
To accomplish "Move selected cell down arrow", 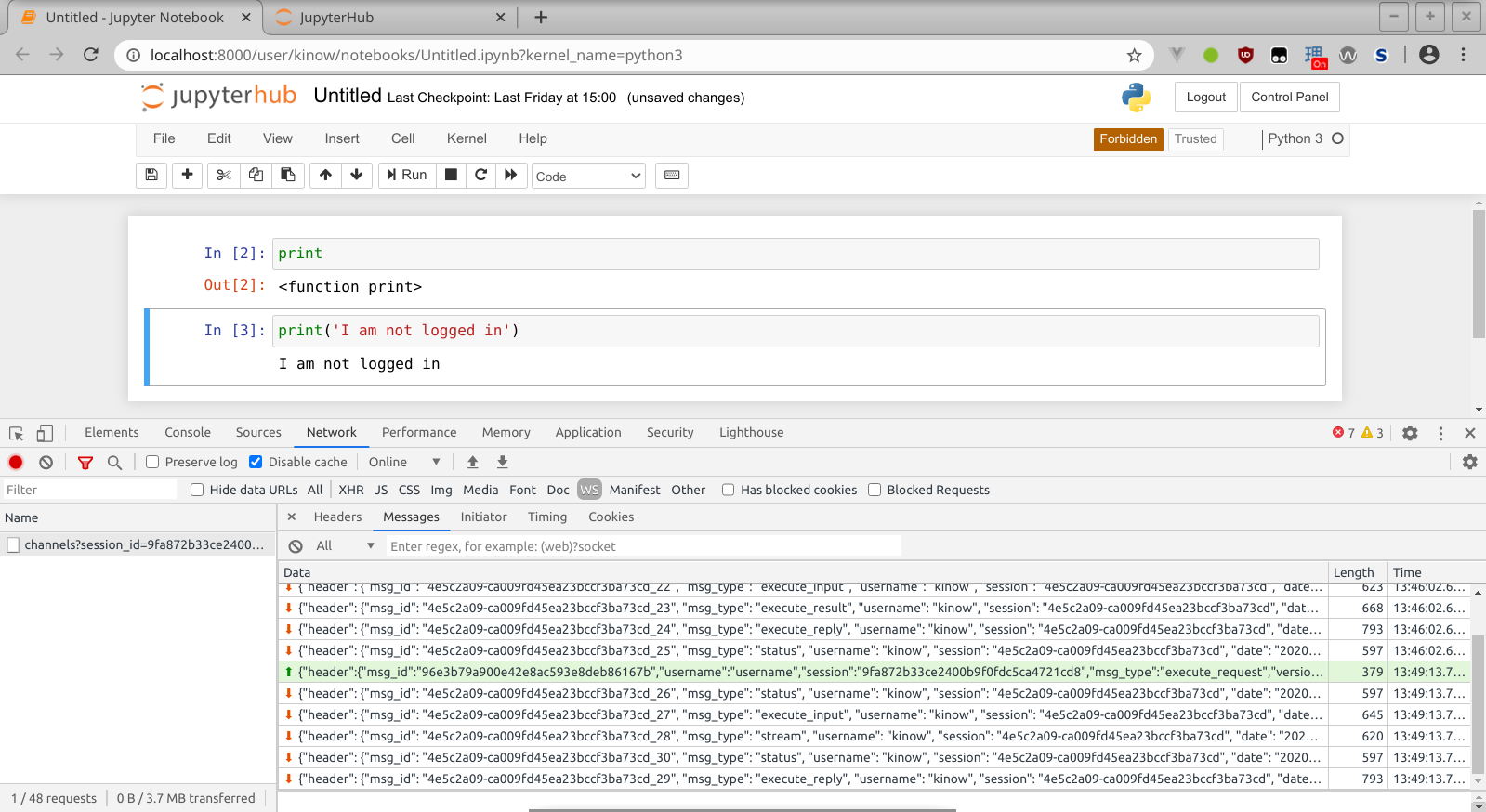I will (x=357, y=175).
